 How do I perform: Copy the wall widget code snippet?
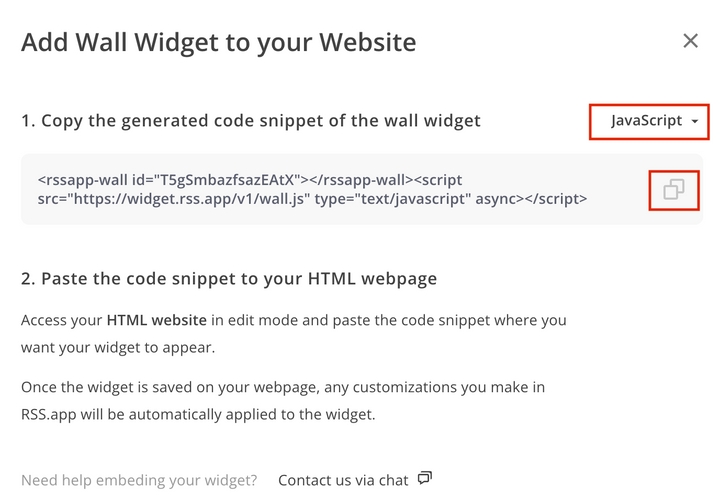click(x=674, y=190)
